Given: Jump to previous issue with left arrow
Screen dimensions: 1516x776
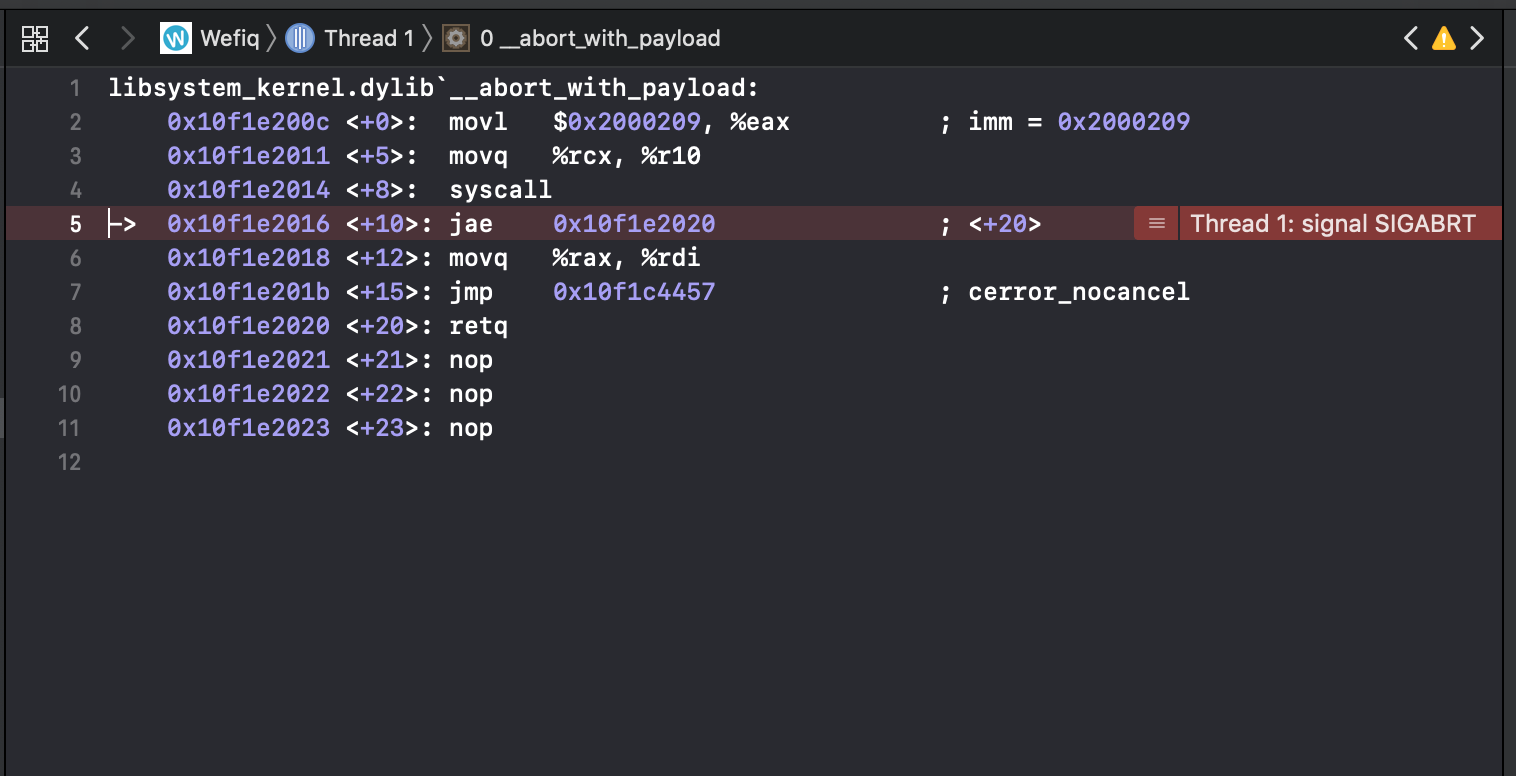Looking at the screenshot, I should pyautogui.click(x=1410, y=38).
